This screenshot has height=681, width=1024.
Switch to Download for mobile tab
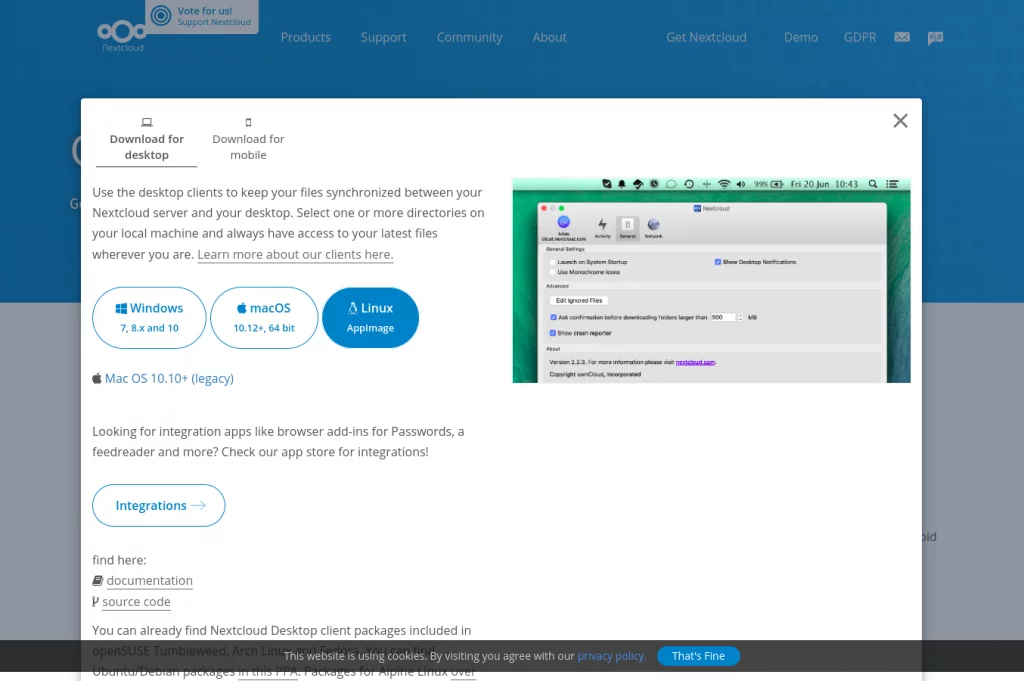(248, 140)
